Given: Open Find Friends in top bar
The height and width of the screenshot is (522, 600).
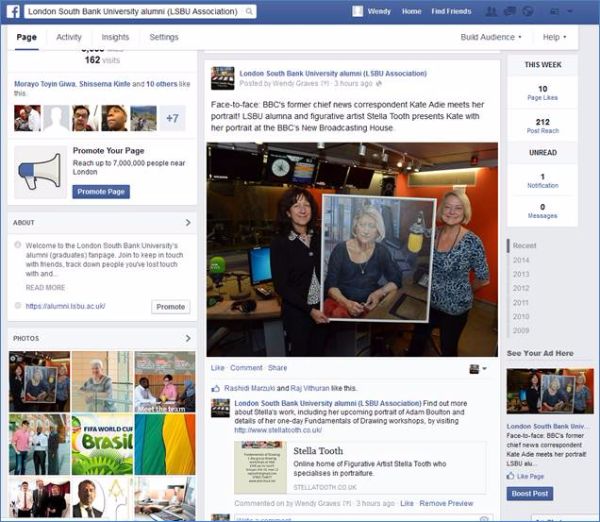Looking at the screenshot, I should point(451,11).
